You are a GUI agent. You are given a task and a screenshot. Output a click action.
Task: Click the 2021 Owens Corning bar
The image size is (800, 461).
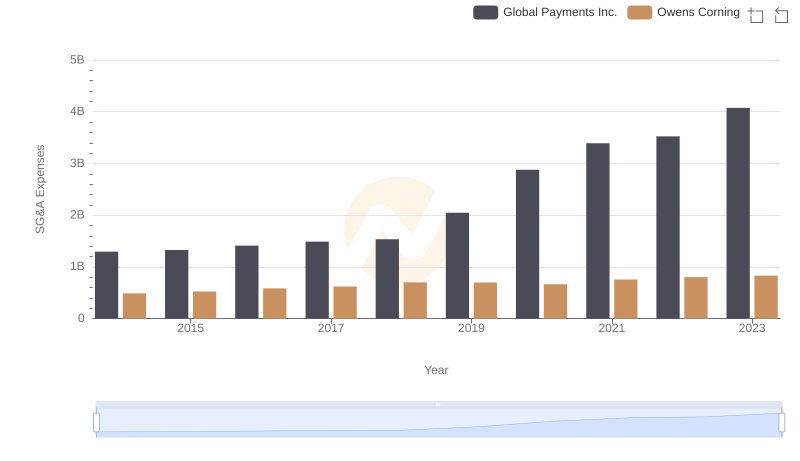[626, 299]
